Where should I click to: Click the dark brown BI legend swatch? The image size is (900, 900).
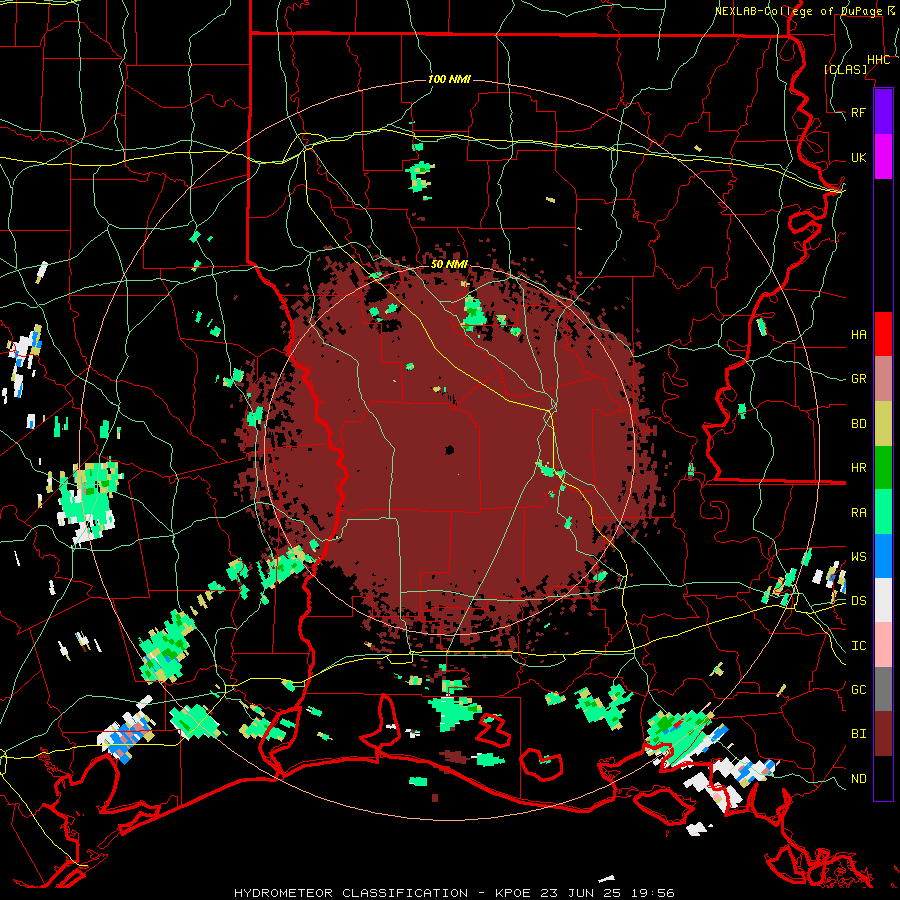pos(883,734)
